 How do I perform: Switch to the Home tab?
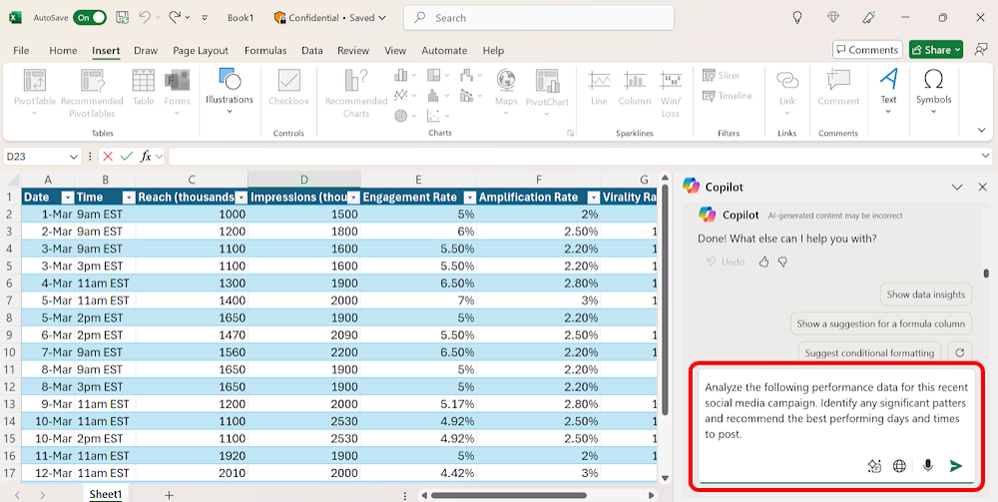point(63,50)
